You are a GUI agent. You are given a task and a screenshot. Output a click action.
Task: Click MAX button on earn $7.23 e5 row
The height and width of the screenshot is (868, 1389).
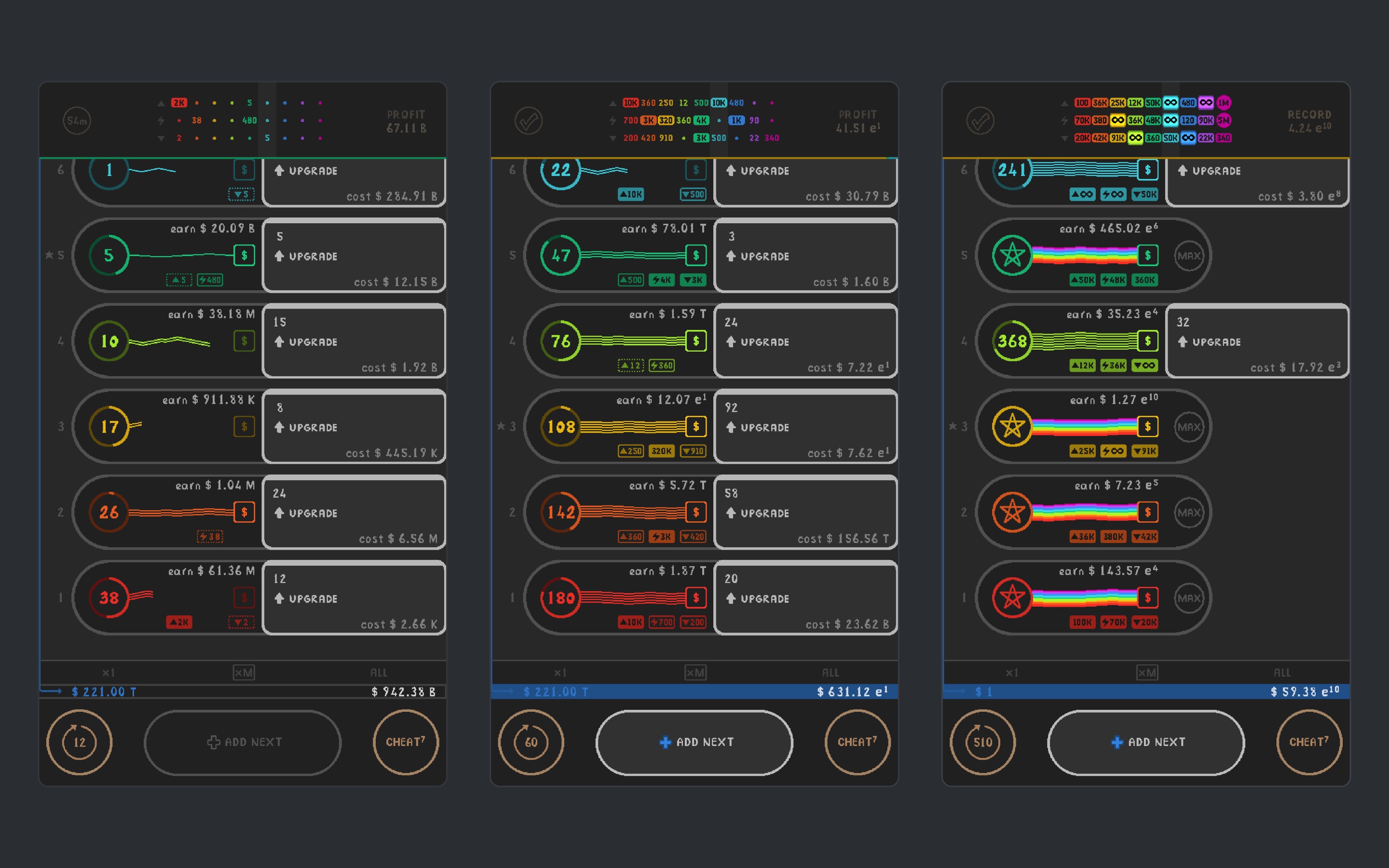(x=1189, y=512)
